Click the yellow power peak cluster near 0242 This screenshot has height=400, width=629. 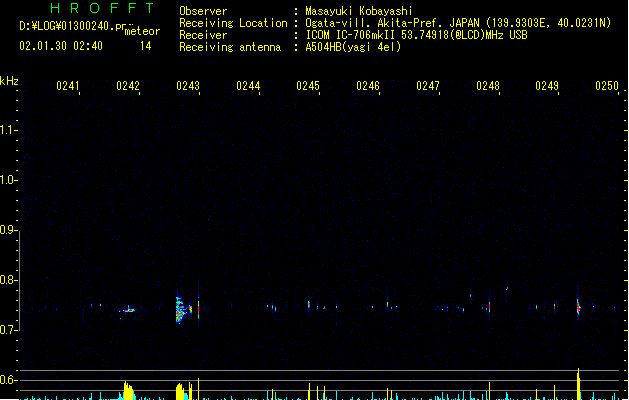[128, 390]
